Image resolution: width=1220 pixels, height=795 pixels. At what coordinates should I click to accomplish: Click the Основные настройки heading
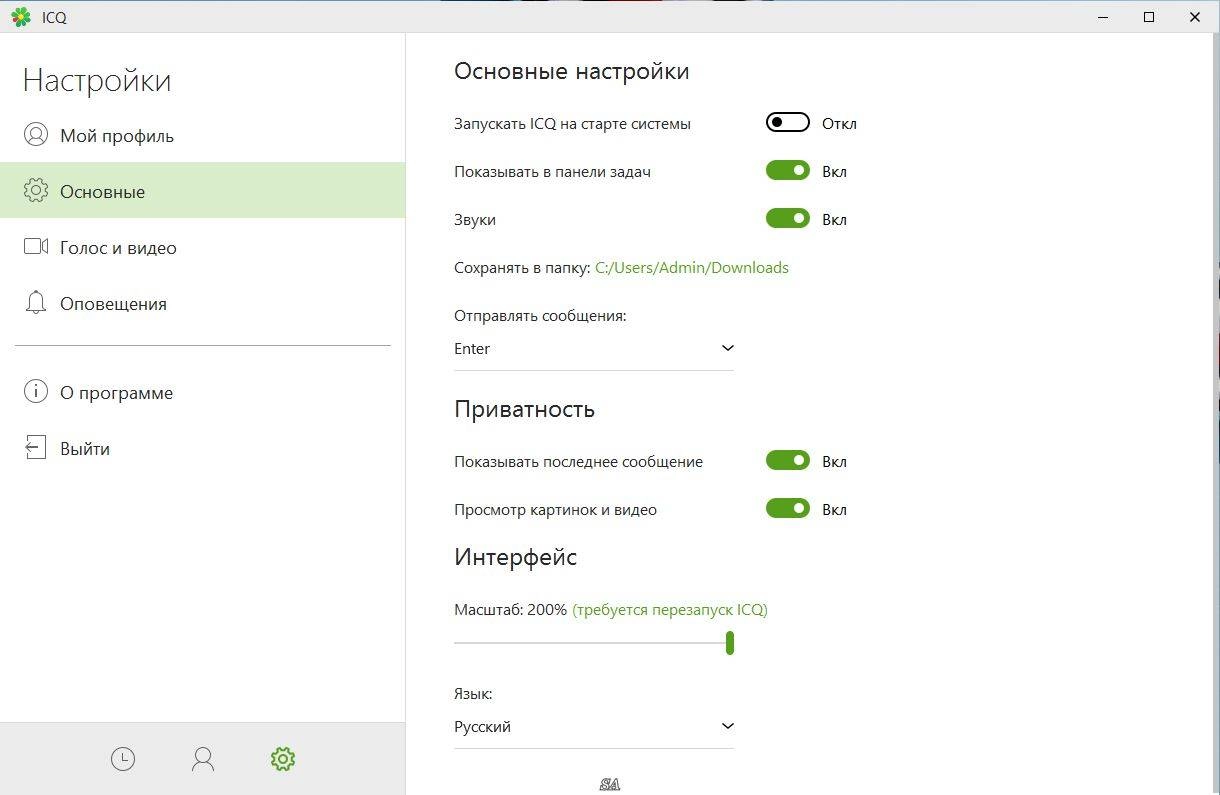[572, 71]
